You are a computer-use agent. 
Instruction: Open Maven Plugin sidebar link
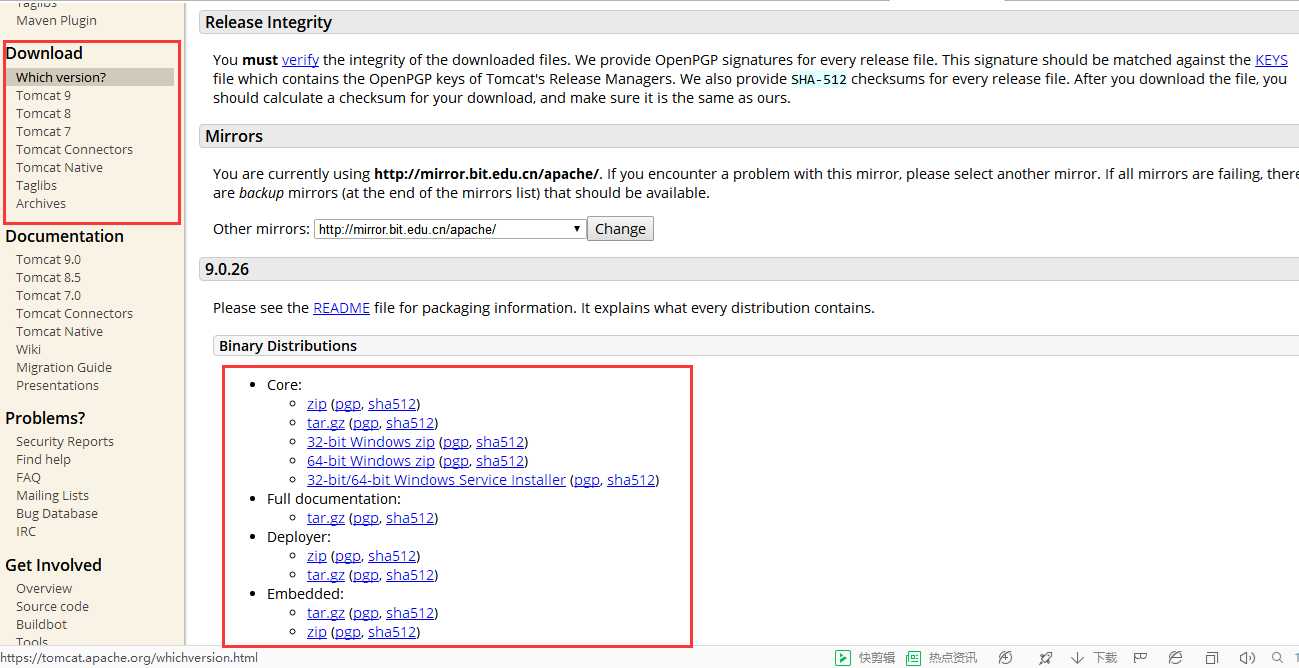[x=56, y=20]
